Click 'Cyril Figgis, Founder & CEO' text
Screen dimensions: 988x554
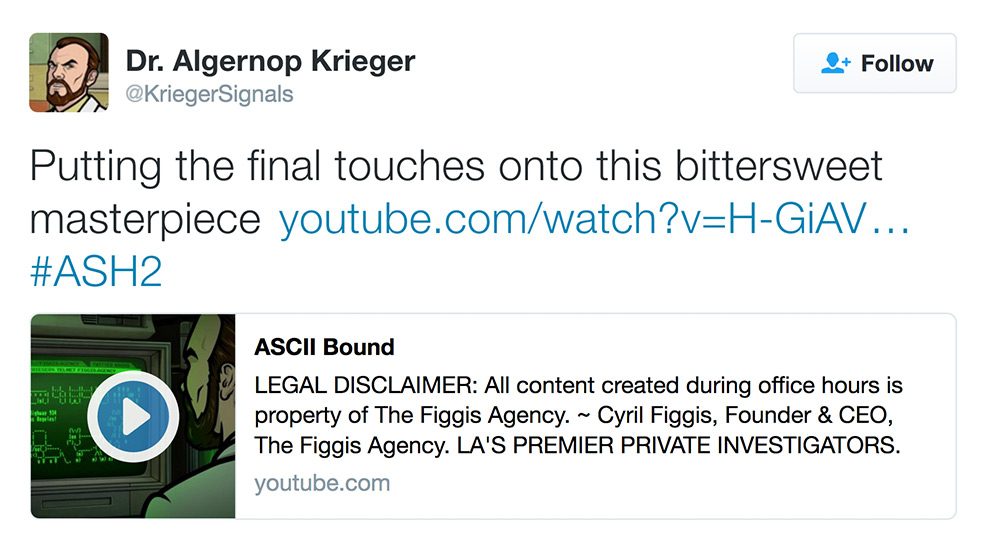[x=745, y=415]
